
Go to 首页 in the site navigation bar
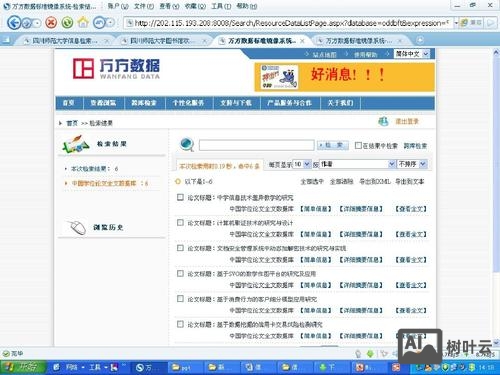pyautogui.click(x=69, y=103)
